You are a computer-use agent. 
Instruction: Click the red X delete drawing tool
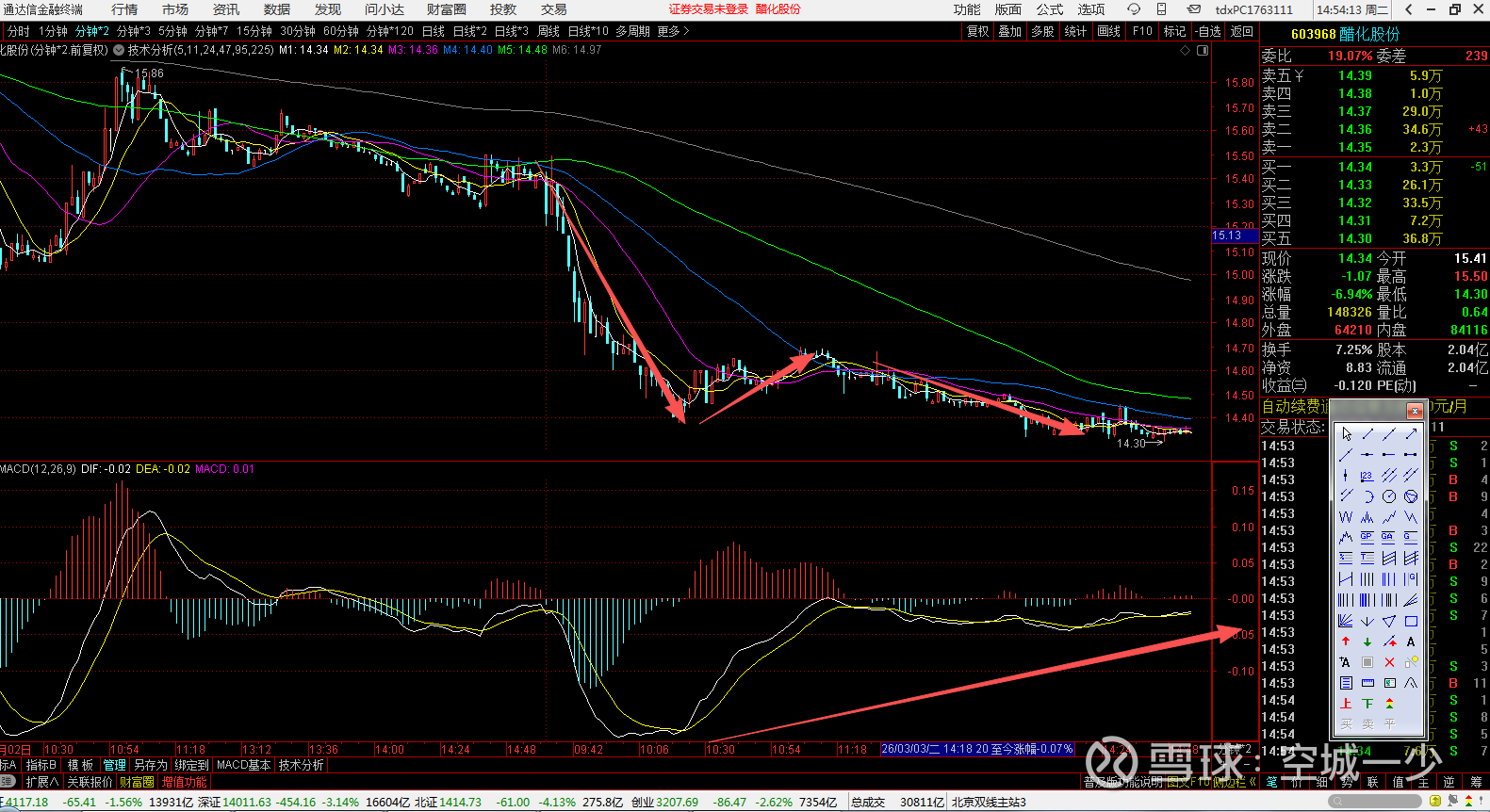click(x=1389, y=662)
